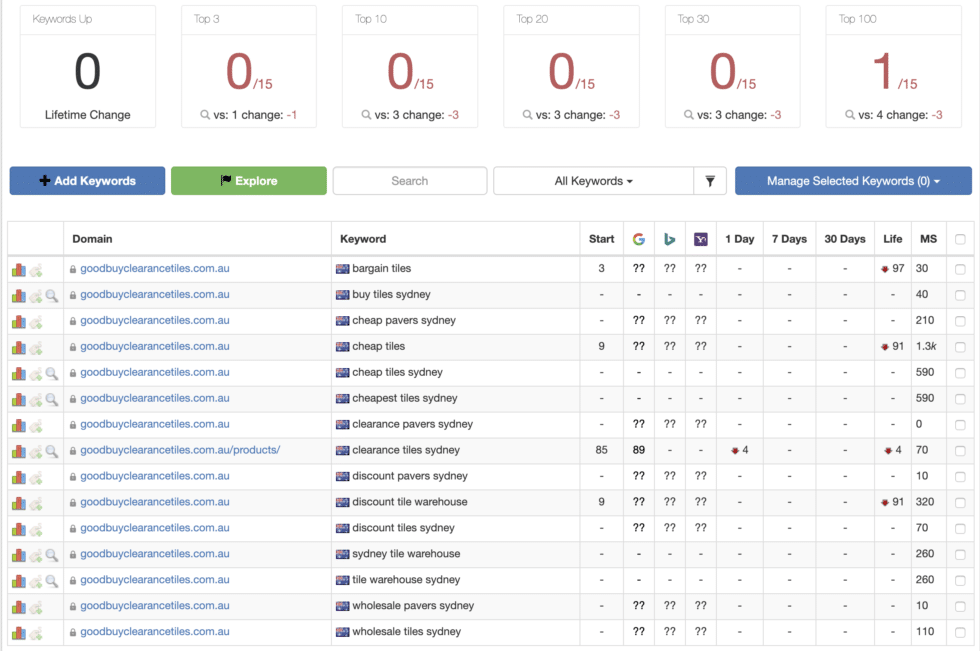The width and height of the screenshot is (980, 651).
Task: Tick the discount tile warehouse checkbox
Action: (x=960, y=503)
